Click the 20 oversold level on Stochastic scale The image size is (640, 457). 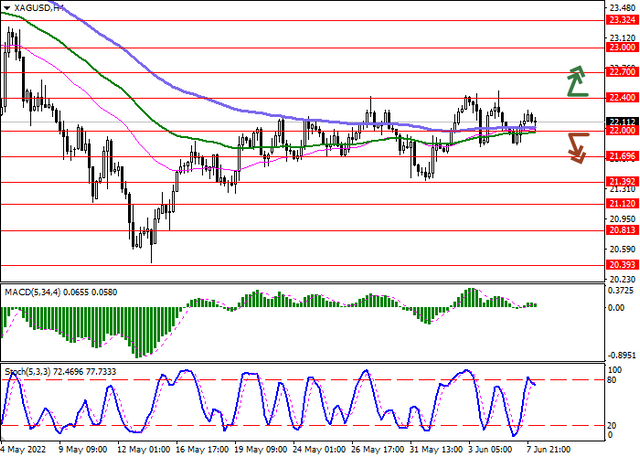point(613,426)
